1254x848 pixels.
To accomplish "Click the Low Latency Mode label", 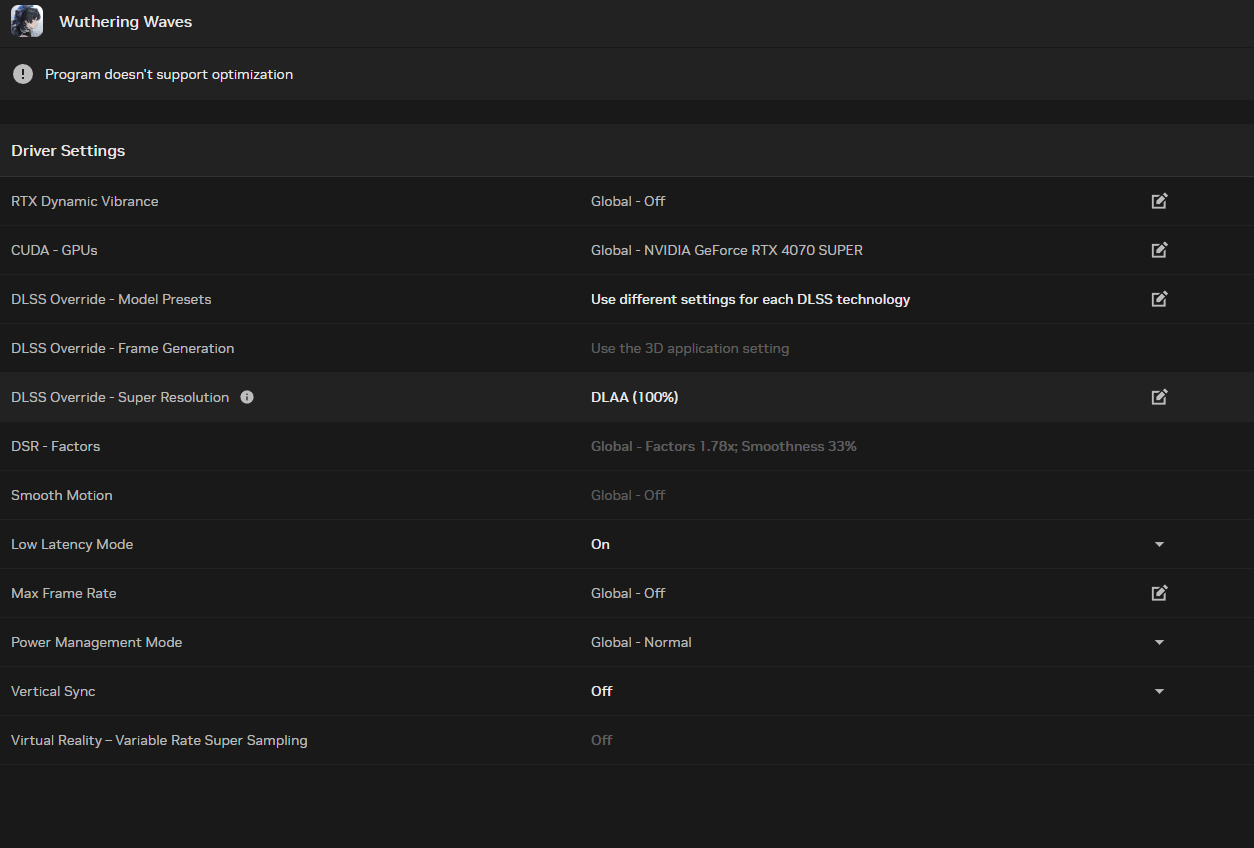I will 72,544.
